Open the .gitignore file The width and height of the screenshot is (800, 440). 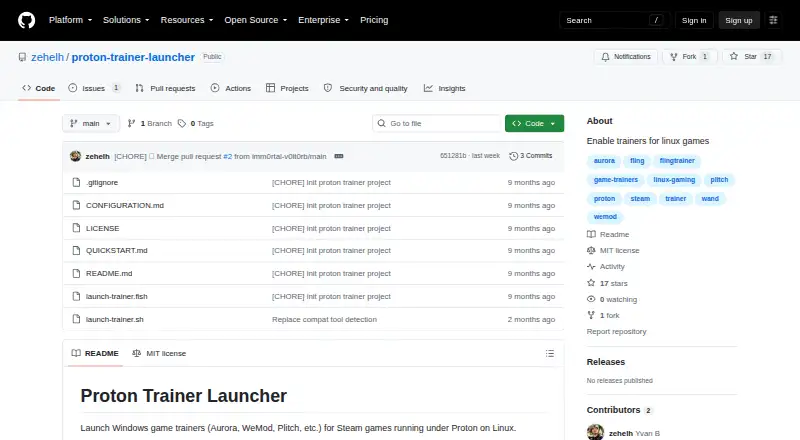tap(102, 182)
